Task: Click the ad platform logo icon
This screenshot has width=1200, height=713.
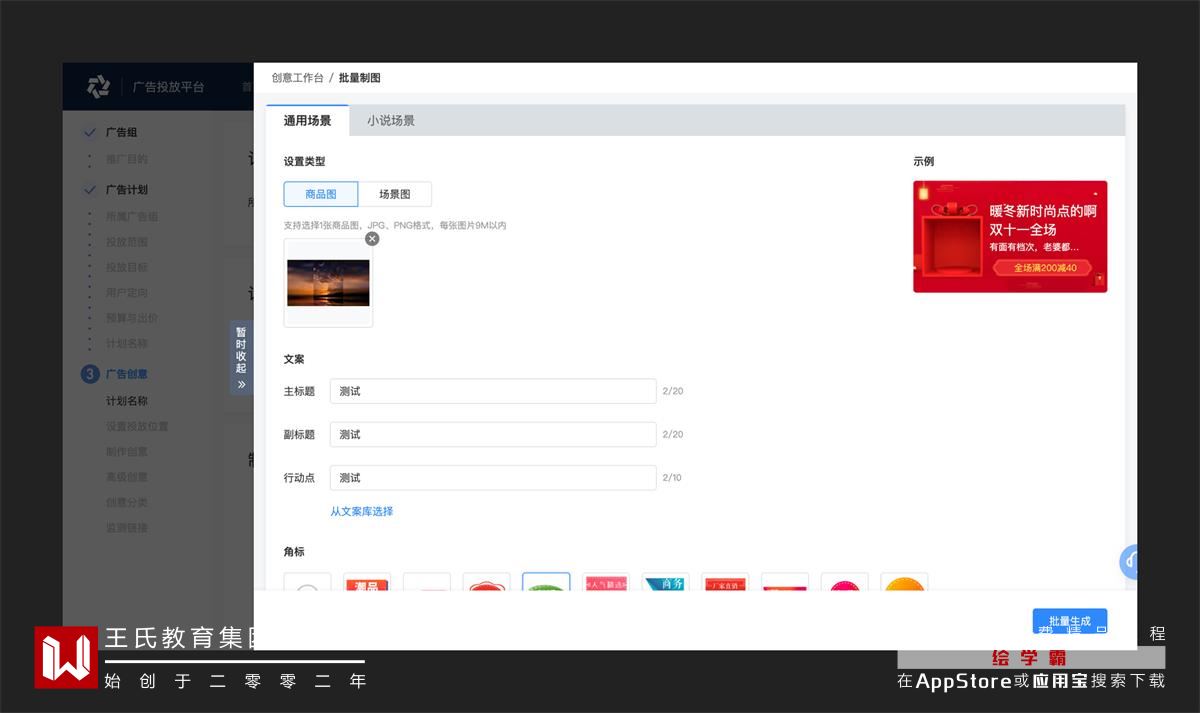Action: tap(98, 87)
